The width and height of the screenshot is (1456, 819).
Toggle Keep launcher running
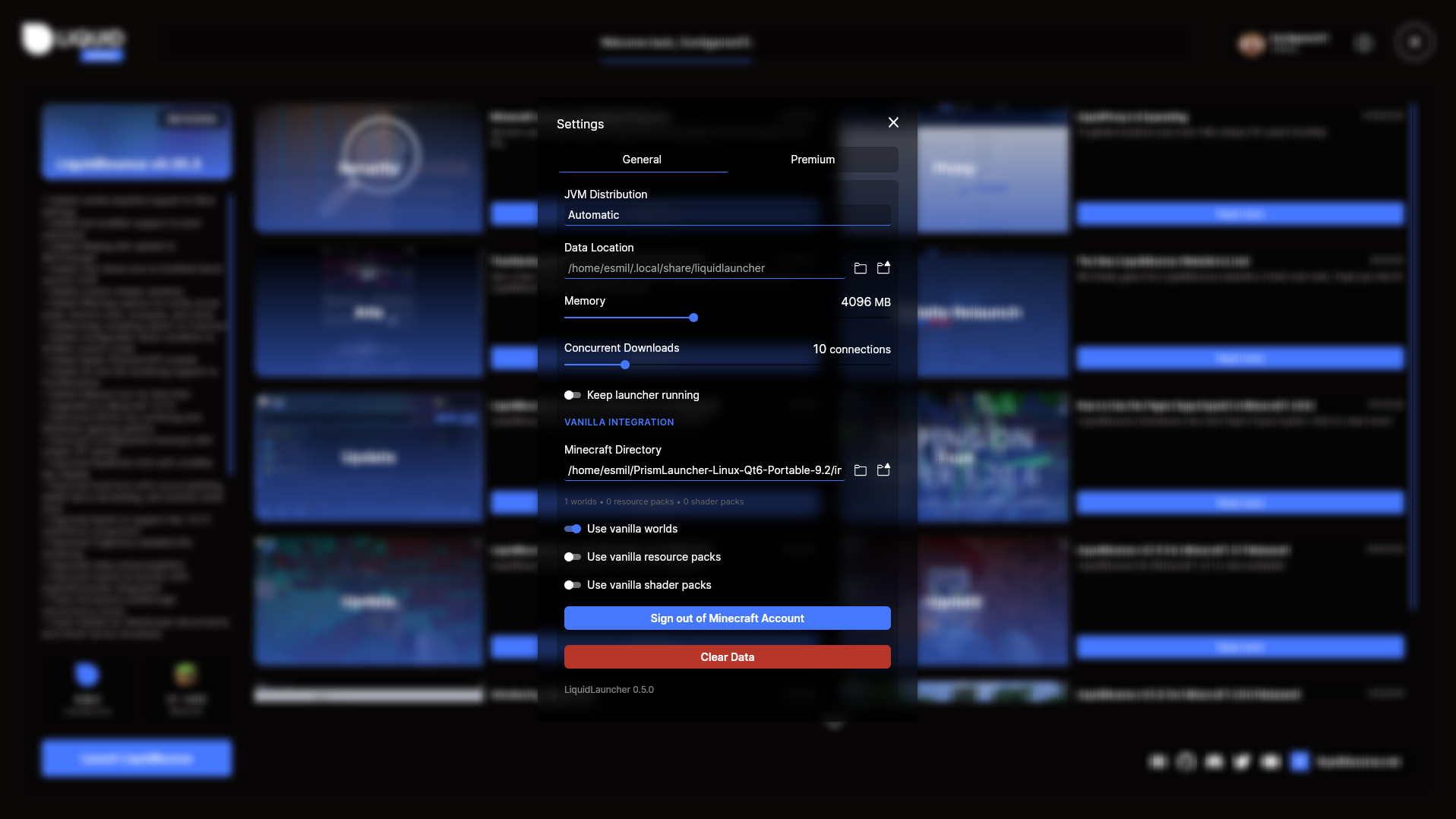573,395
